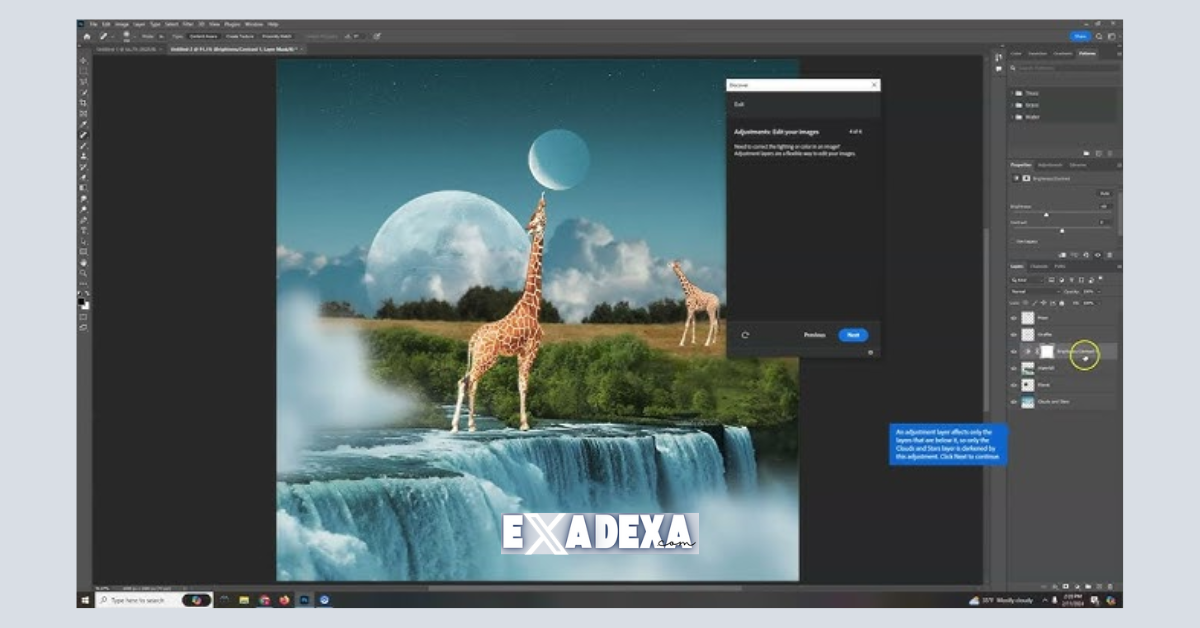
Task: Toggle visibility of the Clouds and Stars layer
Action: click(1013, 399)
